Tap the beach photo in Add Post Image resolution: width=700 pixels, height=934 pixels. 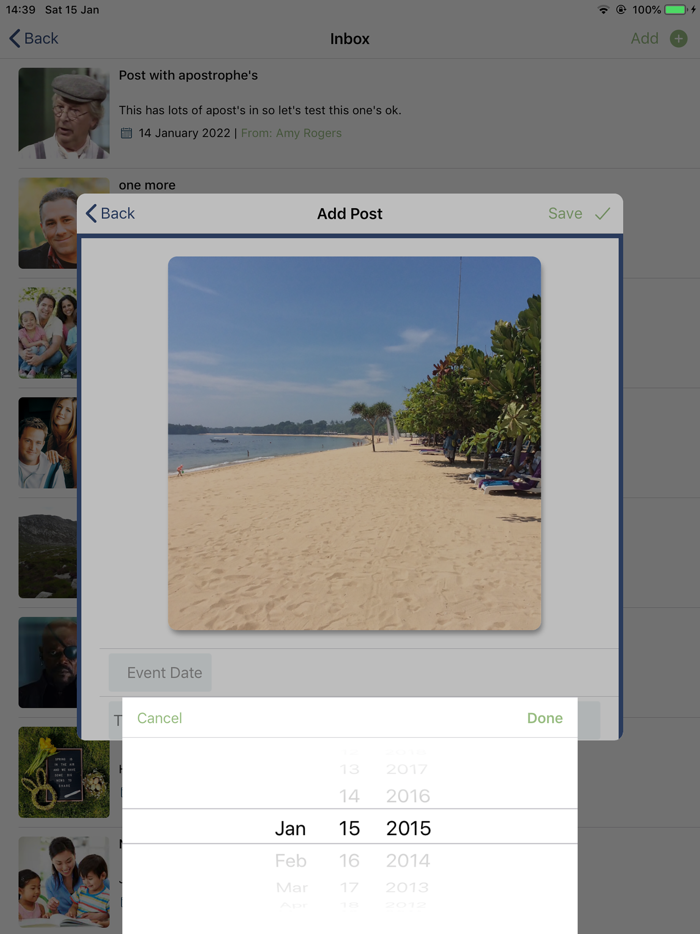click(354, 443)
